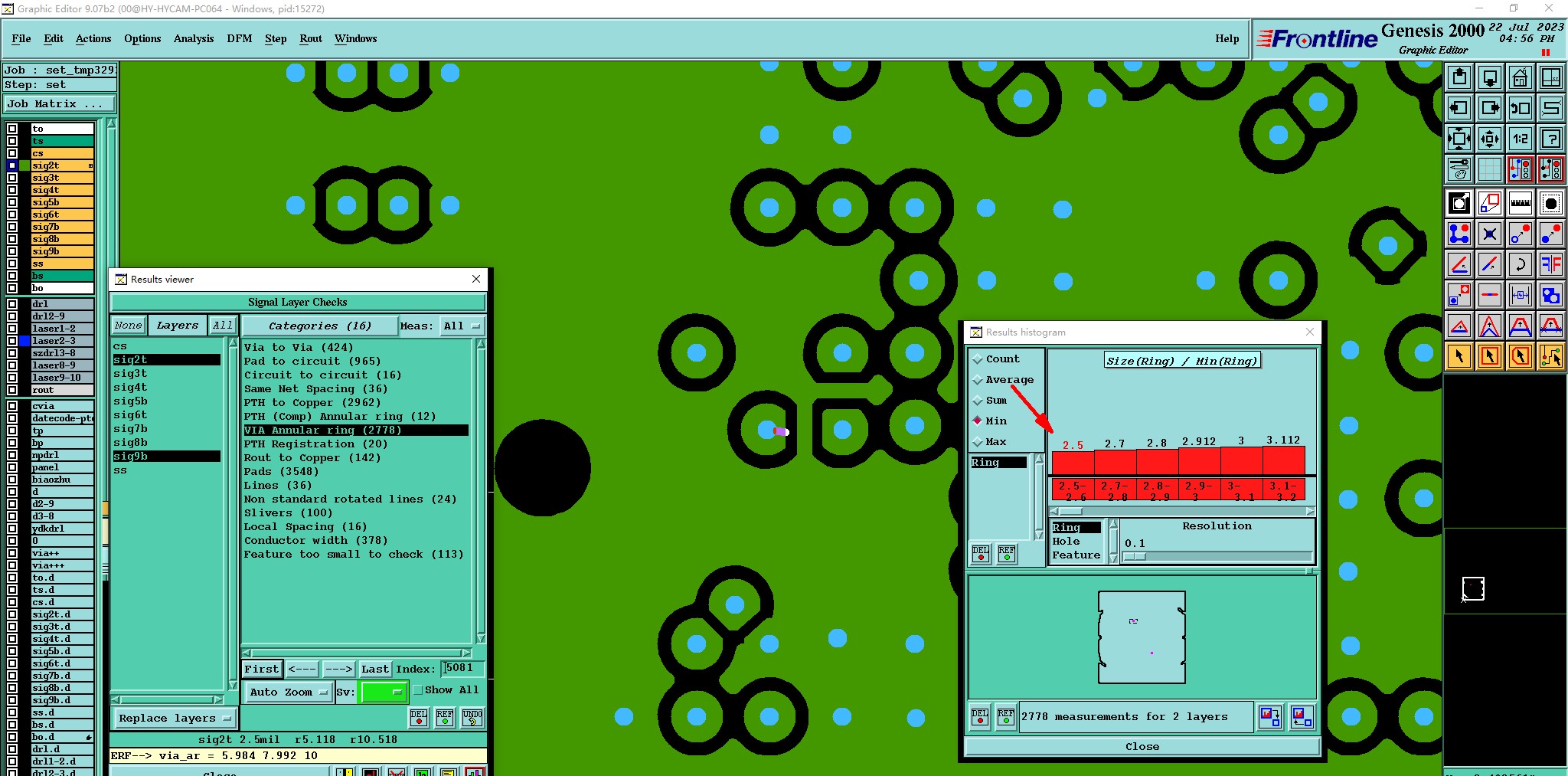Select the polygon select pointer tool

point(1521,356)
